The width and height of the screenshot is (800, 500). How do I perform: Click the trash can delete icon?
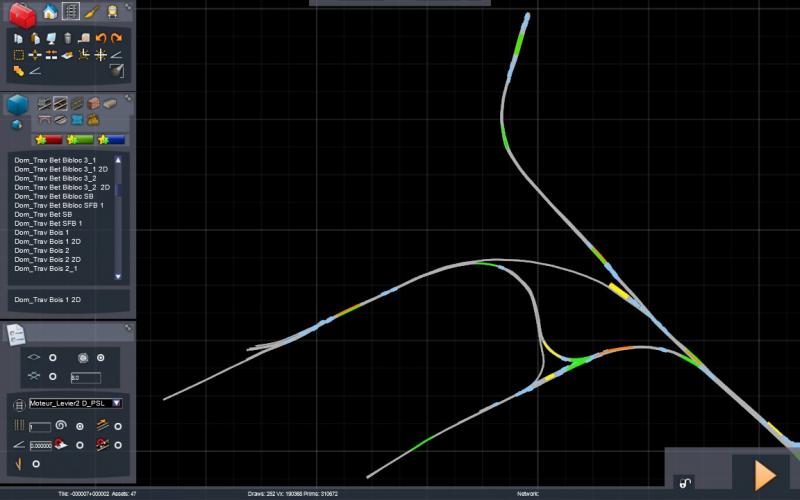coord(68,38)
